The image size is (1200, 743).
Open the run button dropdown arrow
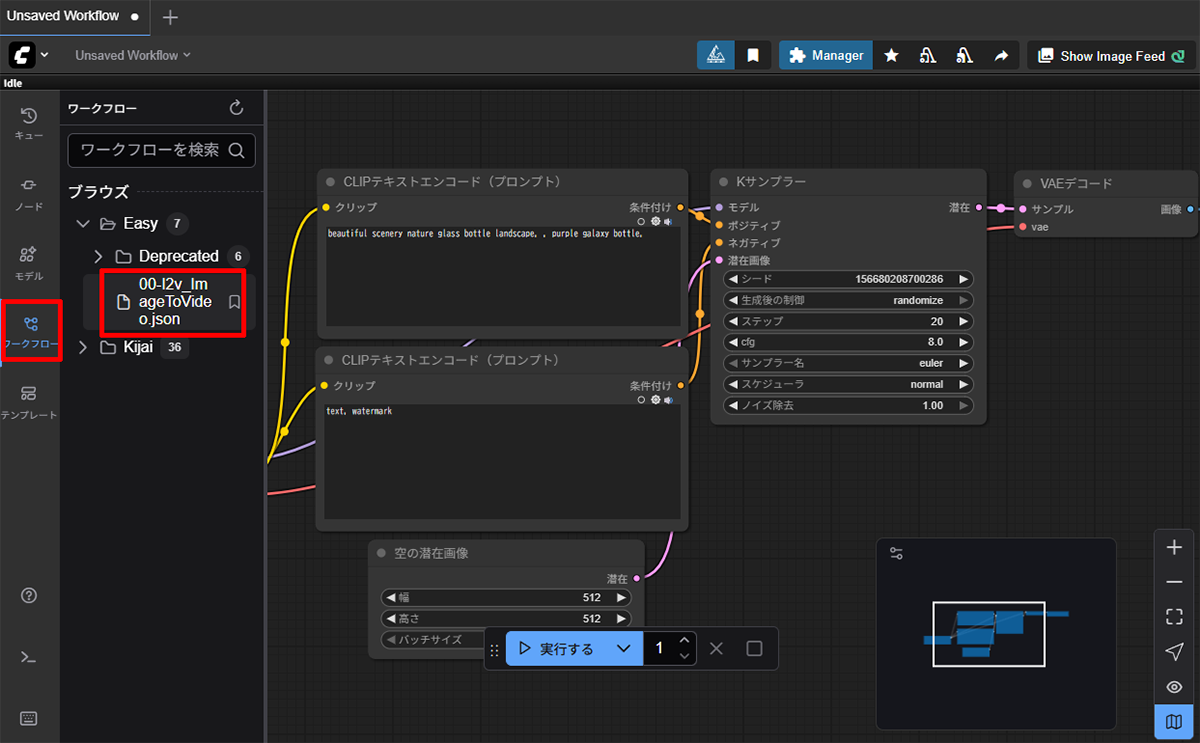pyautogui.click(x=623, y=649)
